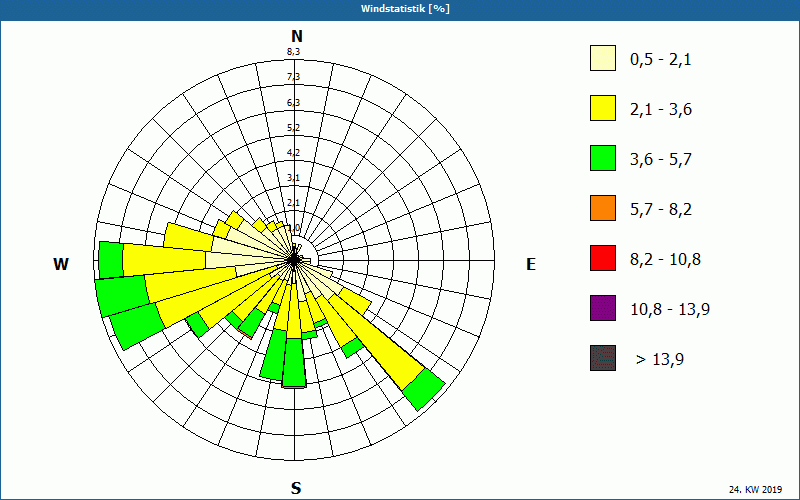Click the 10,8 - 13,9 legend text

(x=670, y=309)
